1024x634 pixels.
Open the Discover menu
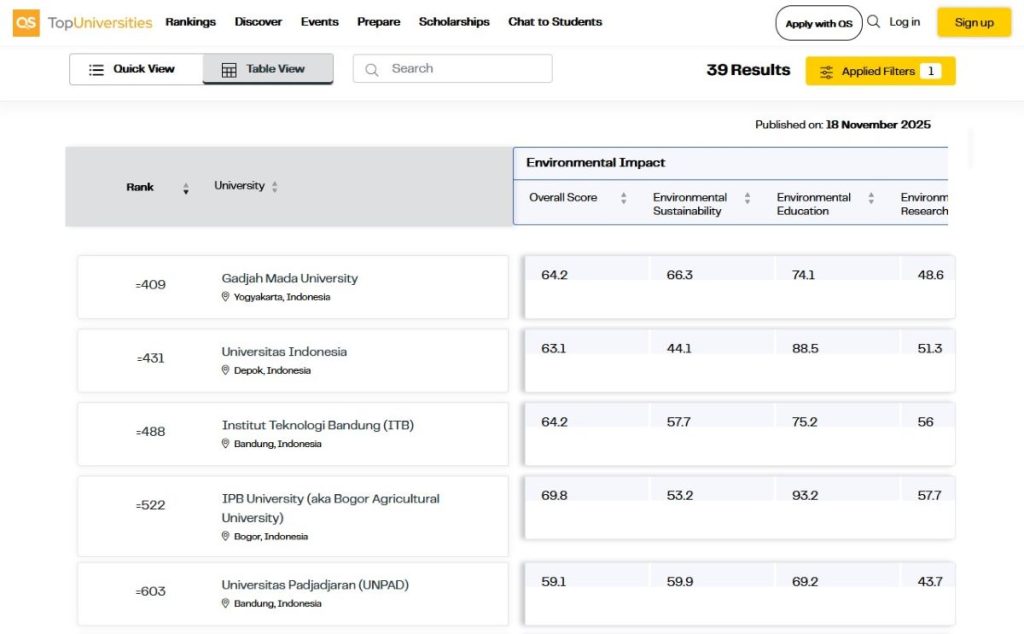pyautogui.click(x=258, y=22)
